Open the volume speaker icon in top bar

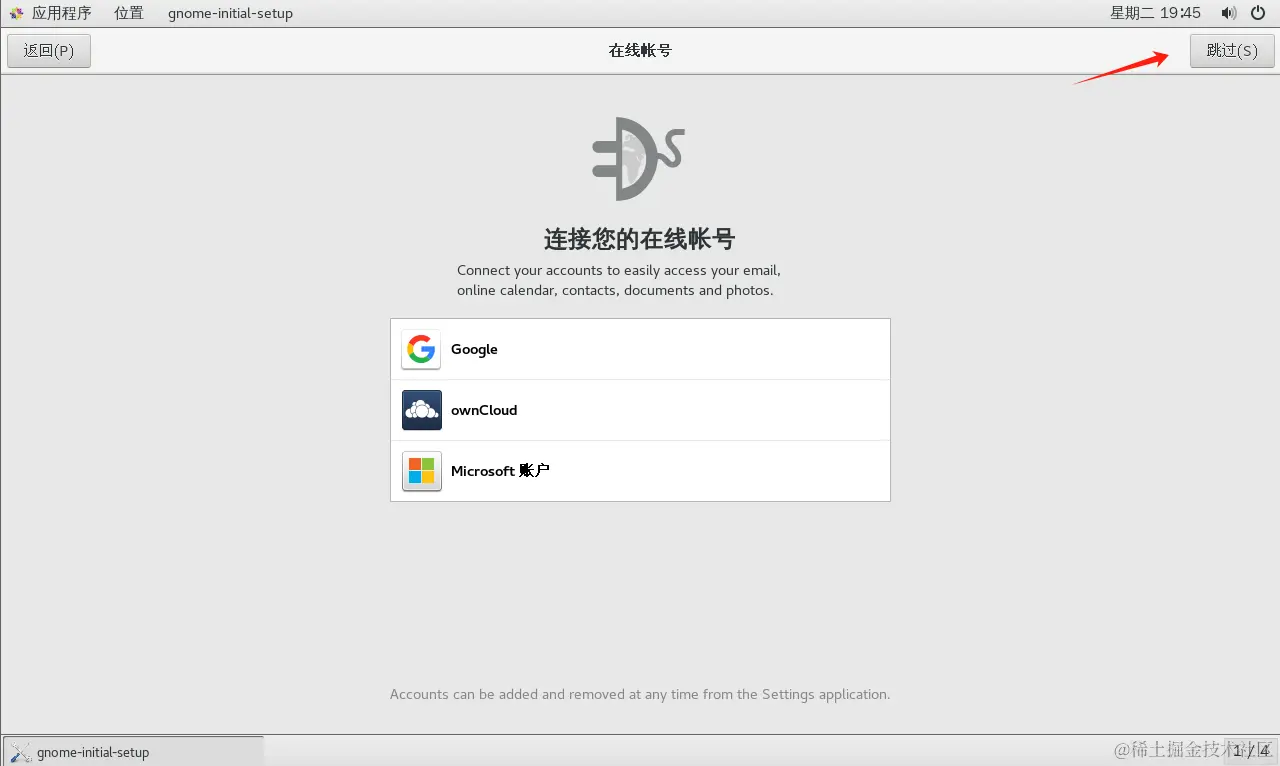pos(1228,13)
